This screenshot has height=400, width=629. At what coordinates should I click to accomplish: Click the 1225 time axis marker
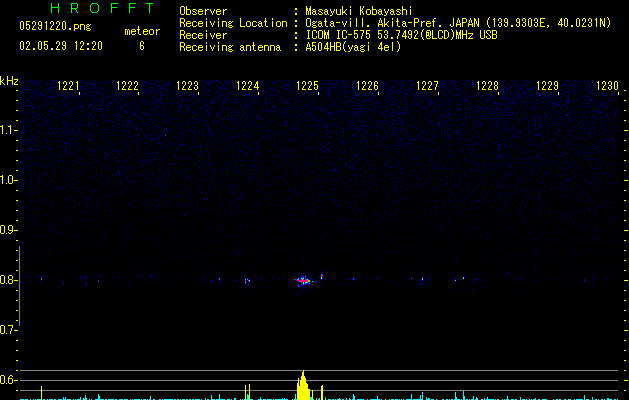[x=307, y=86]
